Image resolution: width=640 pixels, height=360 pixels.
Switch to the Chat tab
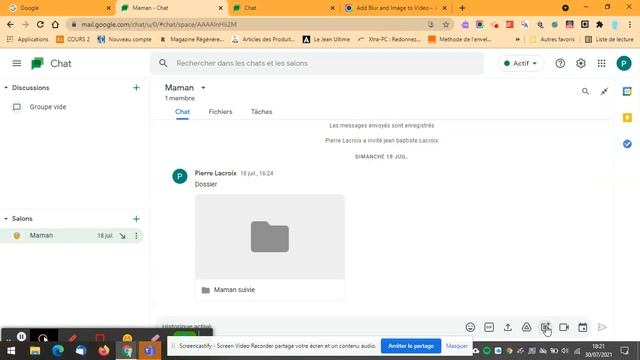point(182,111)
